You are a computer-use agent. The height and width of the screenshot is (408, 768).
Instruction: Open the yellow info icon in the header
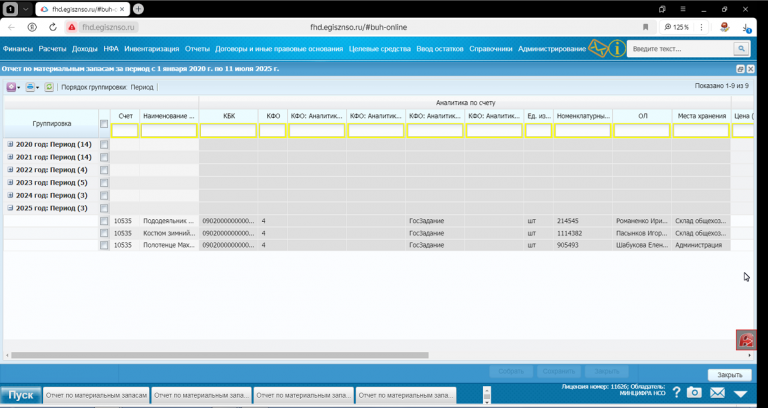tap(618, 48)
